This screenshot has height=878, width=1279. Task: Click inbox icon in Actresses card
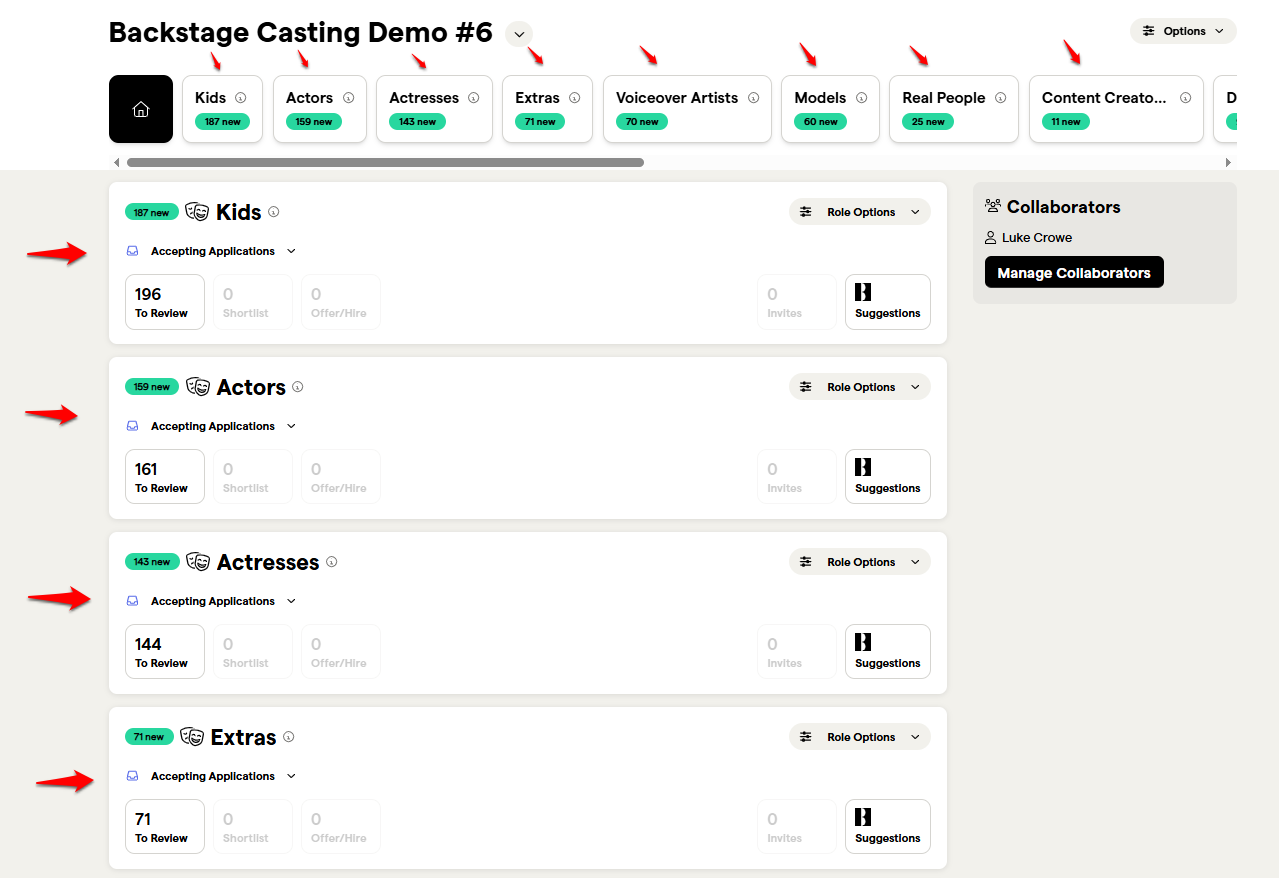tap(133, 601)
